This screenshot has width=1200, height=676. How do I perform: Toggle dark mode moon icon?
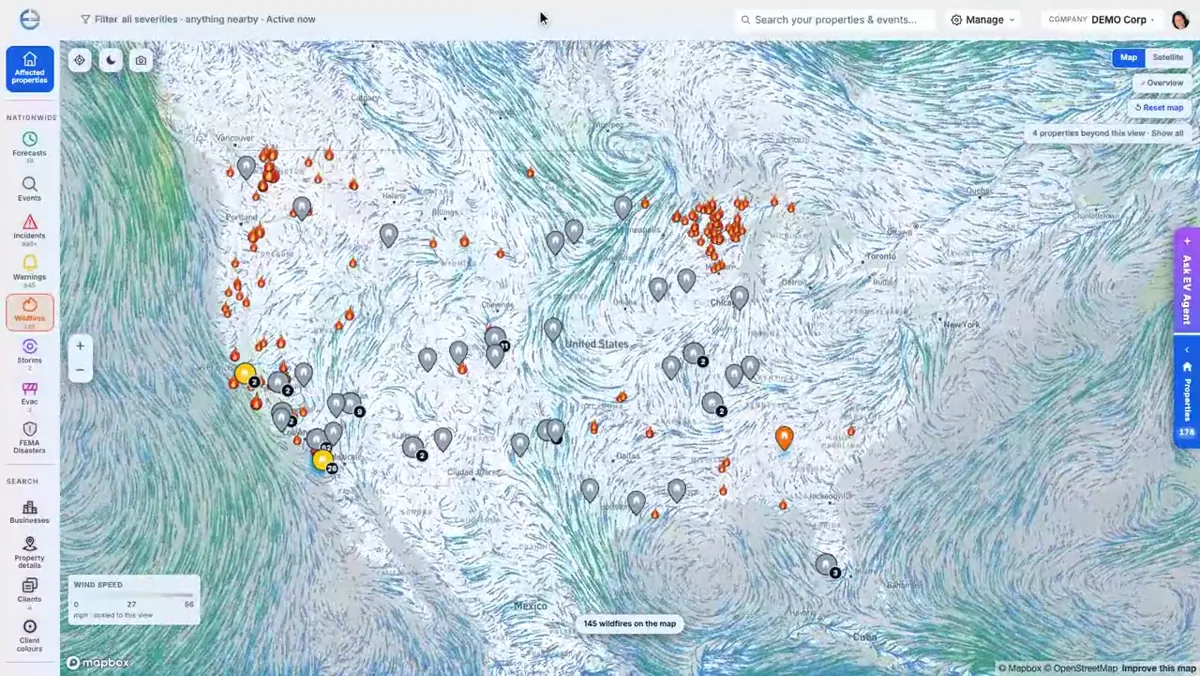[x=110, y=60]
